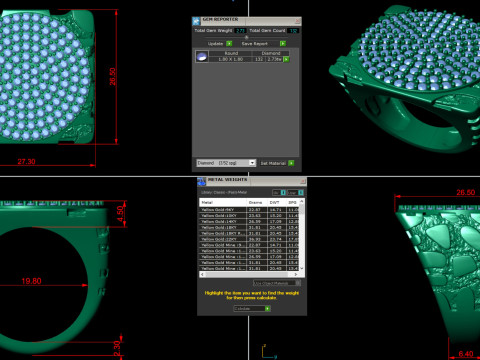The height and width of the screenshot is (360, 480).
Task: Click green Set Material arrow button
Action: point(291,163)
